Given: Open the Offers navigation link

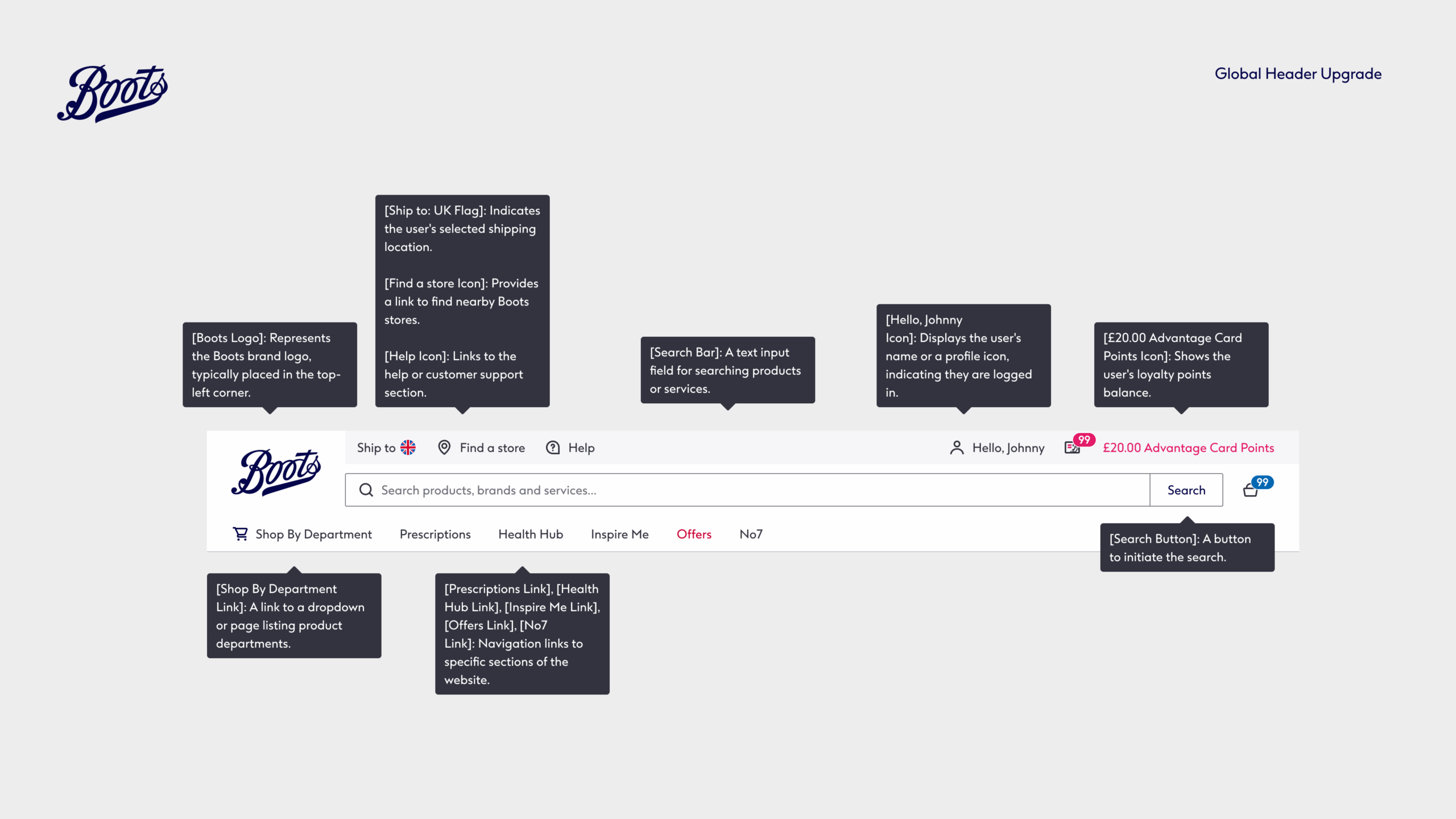Looking at the screenshot, I should [x=694, y=535].
